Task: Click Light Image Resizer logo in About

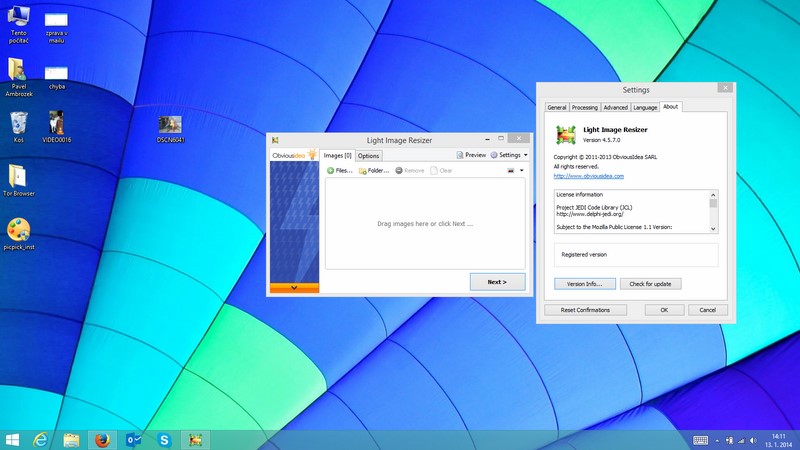Action: pyautogui.click(x=566, y=135)
